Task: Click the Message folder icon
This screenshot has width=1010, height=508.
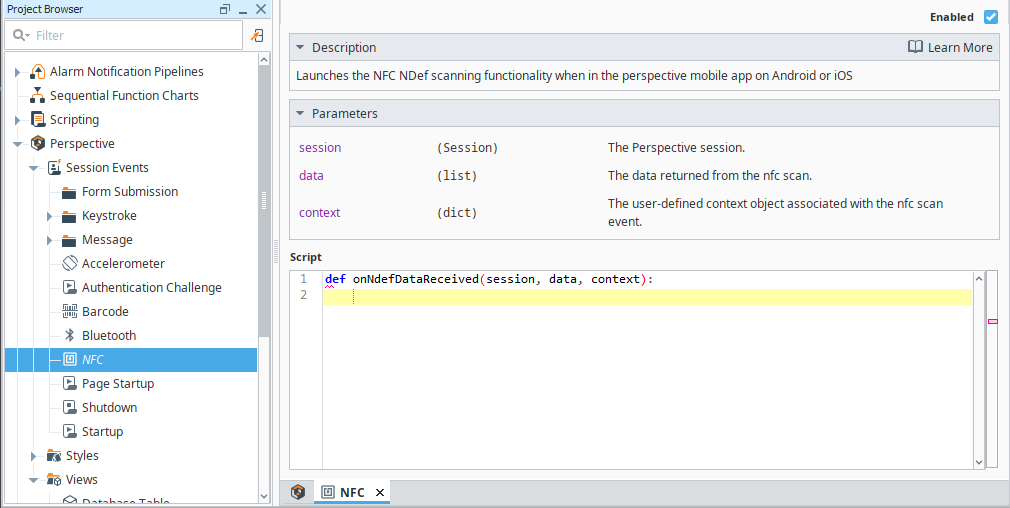Action: click(x=69, y=240)
